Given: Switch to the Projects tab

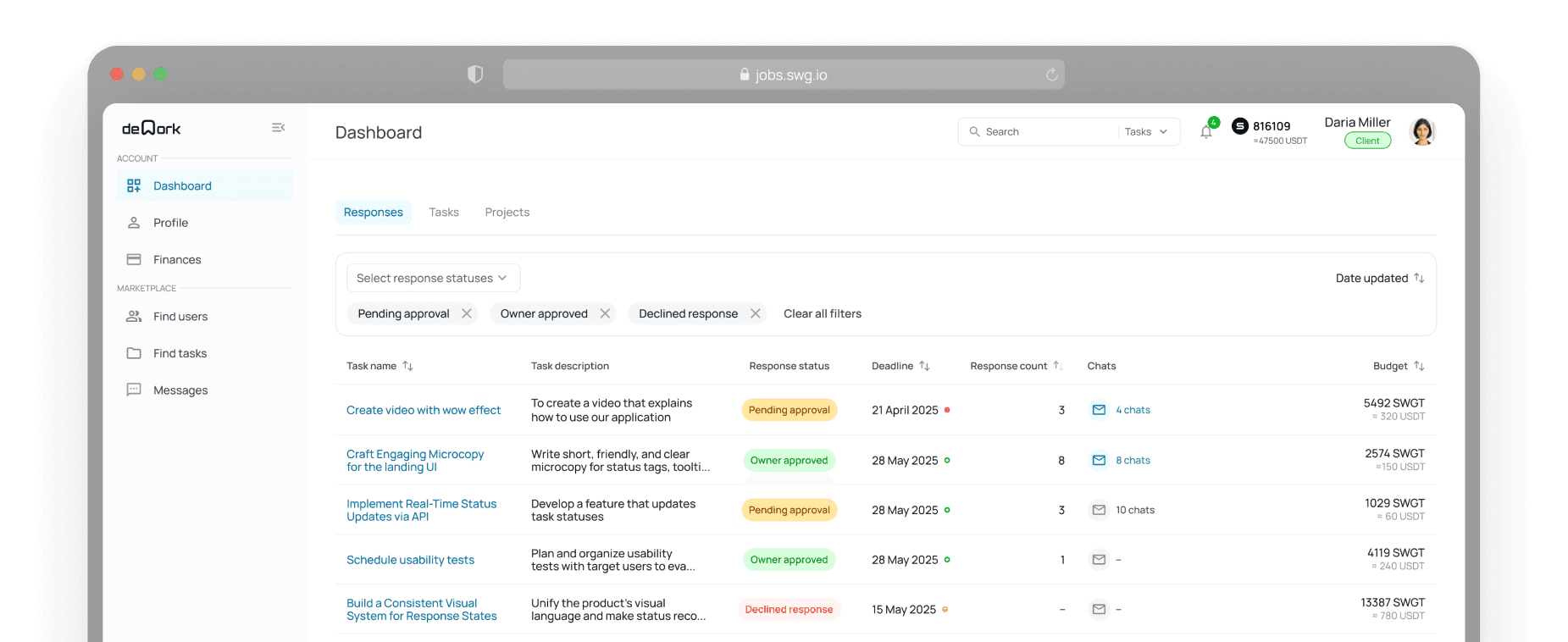Looking at the screenshot, I should tap(507, 212).
